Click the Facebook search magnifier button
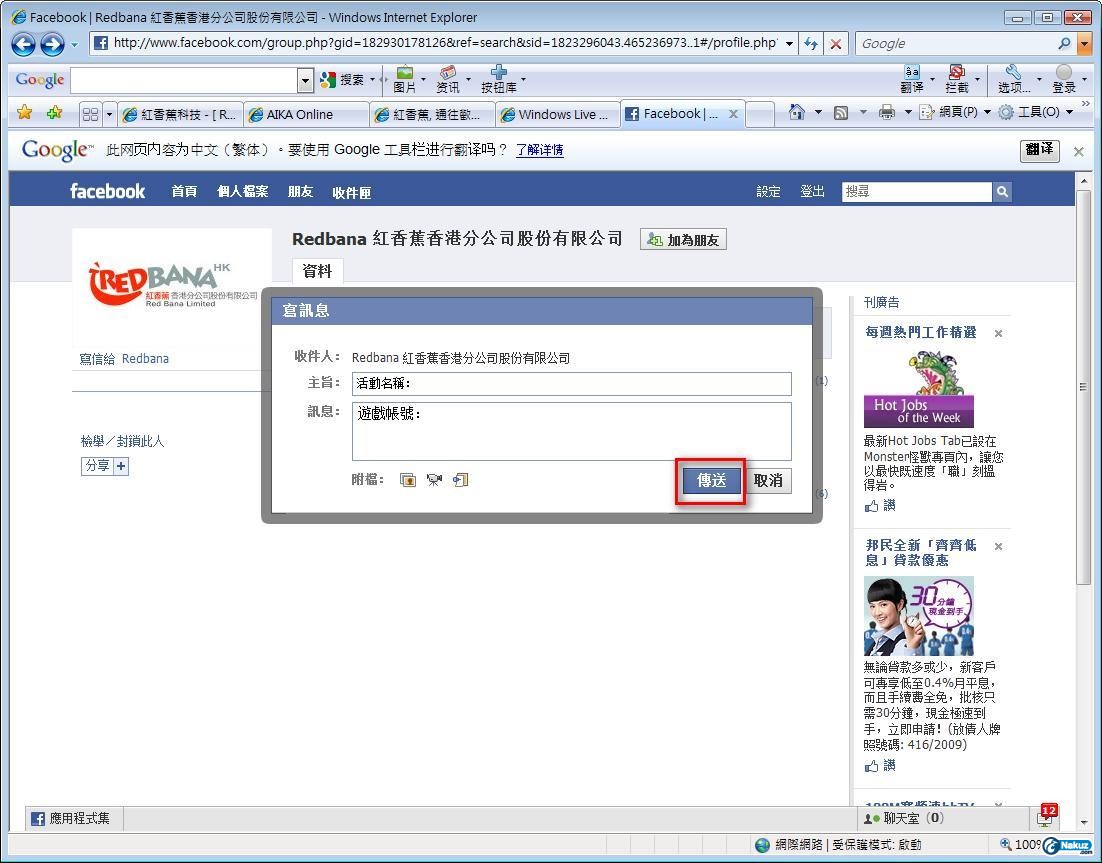Screen dimensions: 1102x863 point(1002,192)
